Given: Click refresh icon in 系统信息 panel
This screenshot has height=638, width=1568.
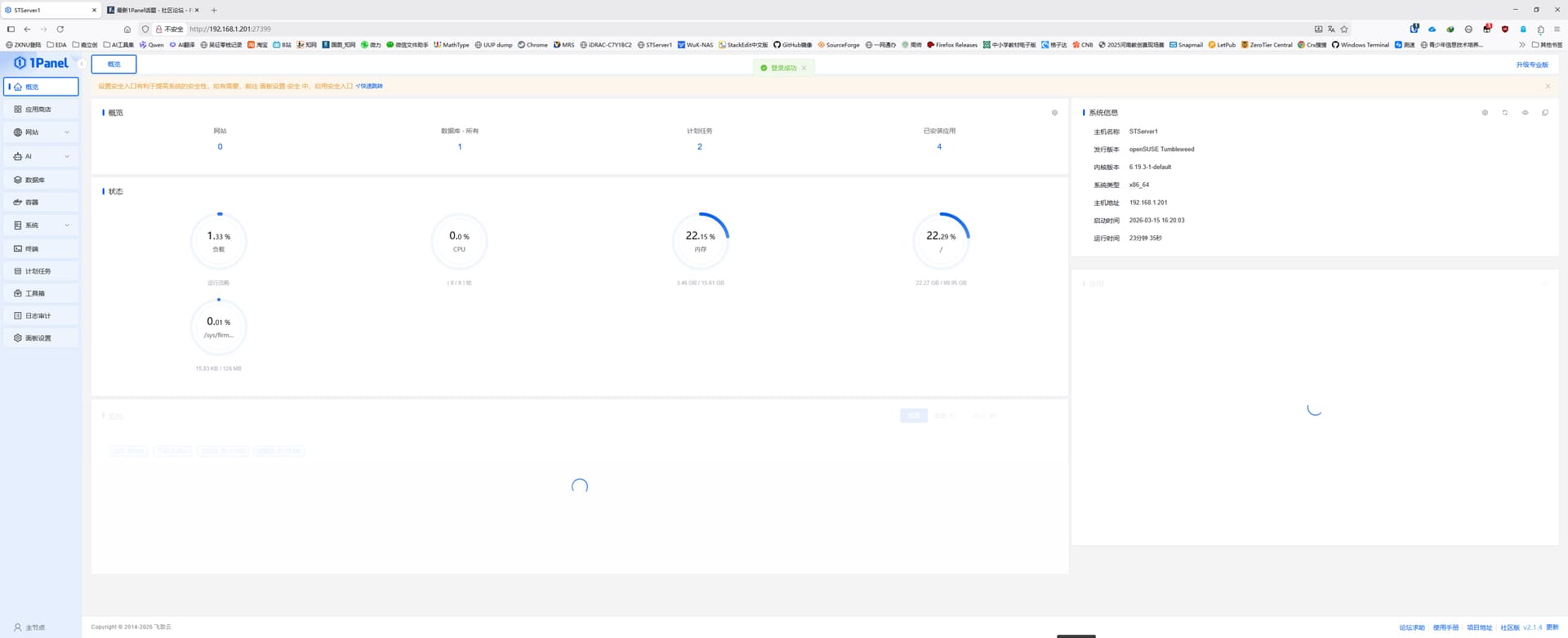Looking at the screenshot, I should [1504, 113].
